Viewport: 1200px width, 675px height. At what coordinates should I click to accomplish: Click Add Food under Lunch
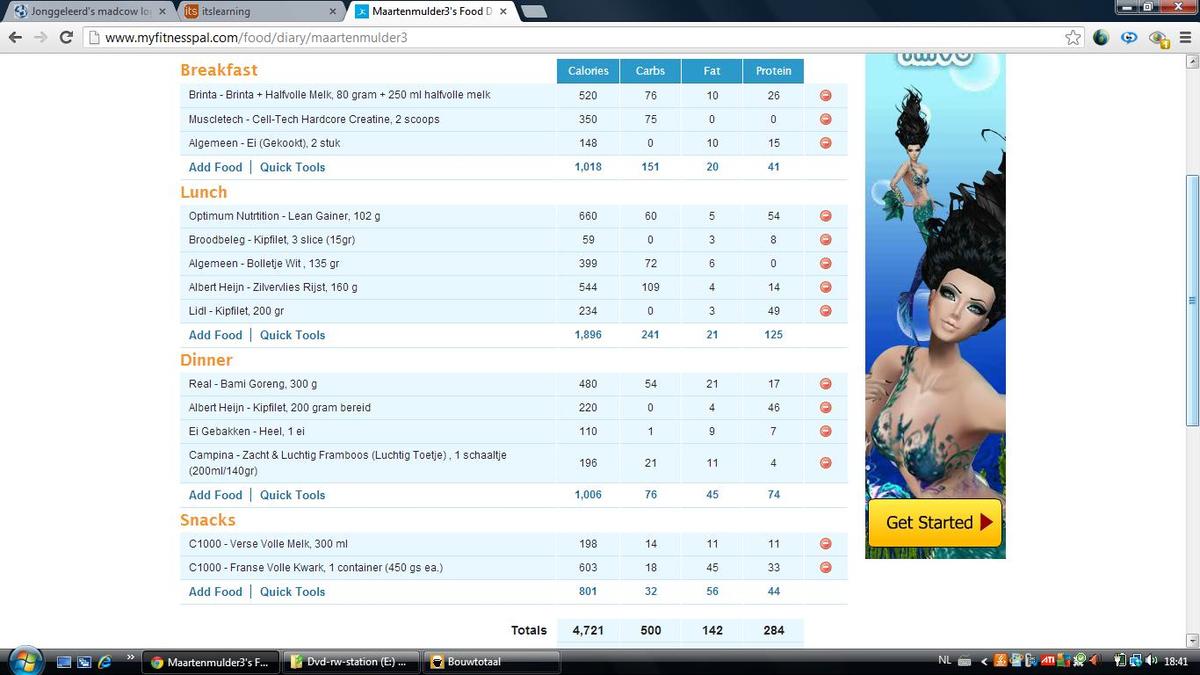point(215,336)
